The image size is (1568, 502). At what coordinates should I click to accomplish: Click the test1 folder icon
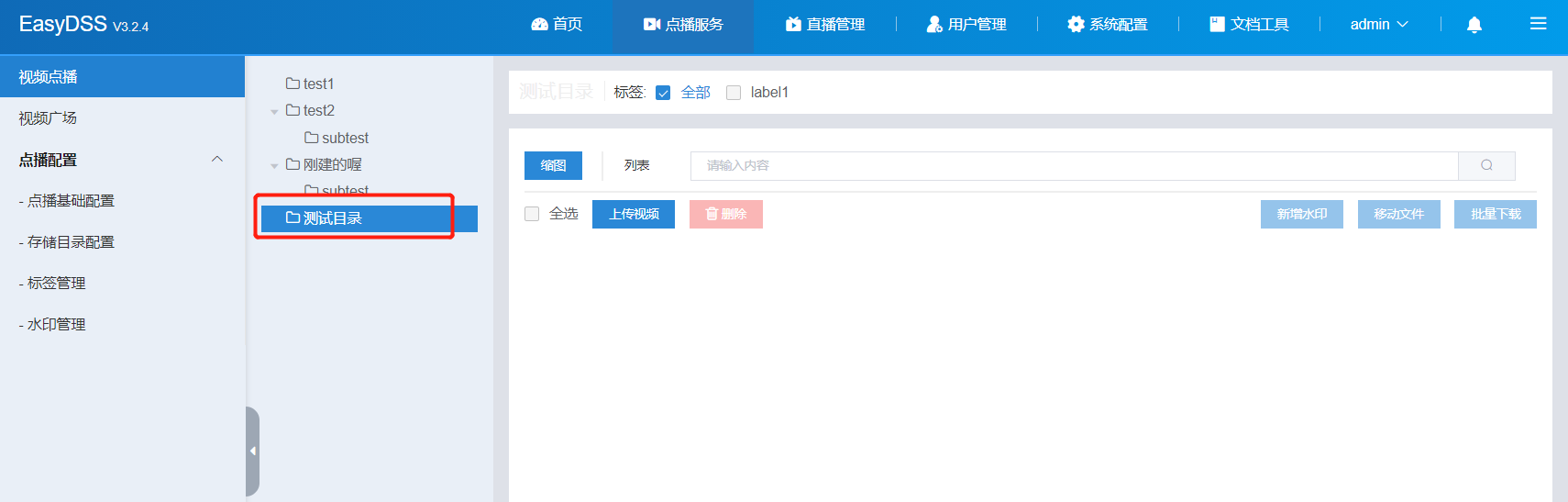pyautogui.click(x=293, y=84)
